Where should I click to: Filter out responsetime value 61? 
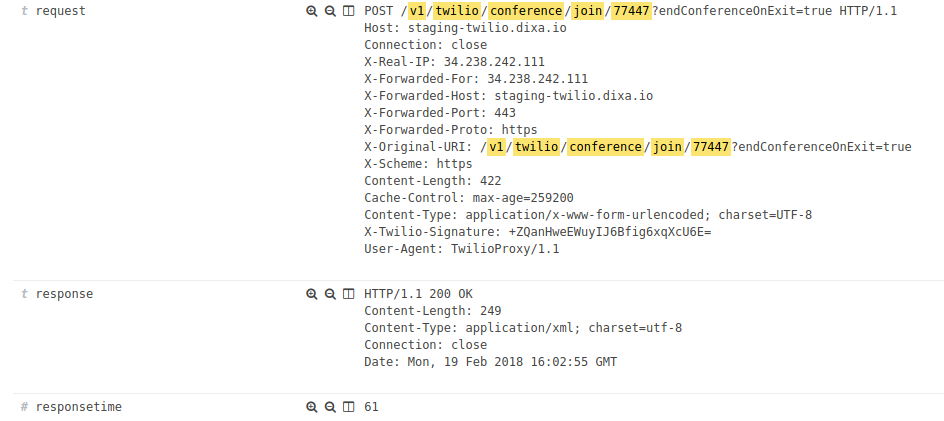[330, 407]
